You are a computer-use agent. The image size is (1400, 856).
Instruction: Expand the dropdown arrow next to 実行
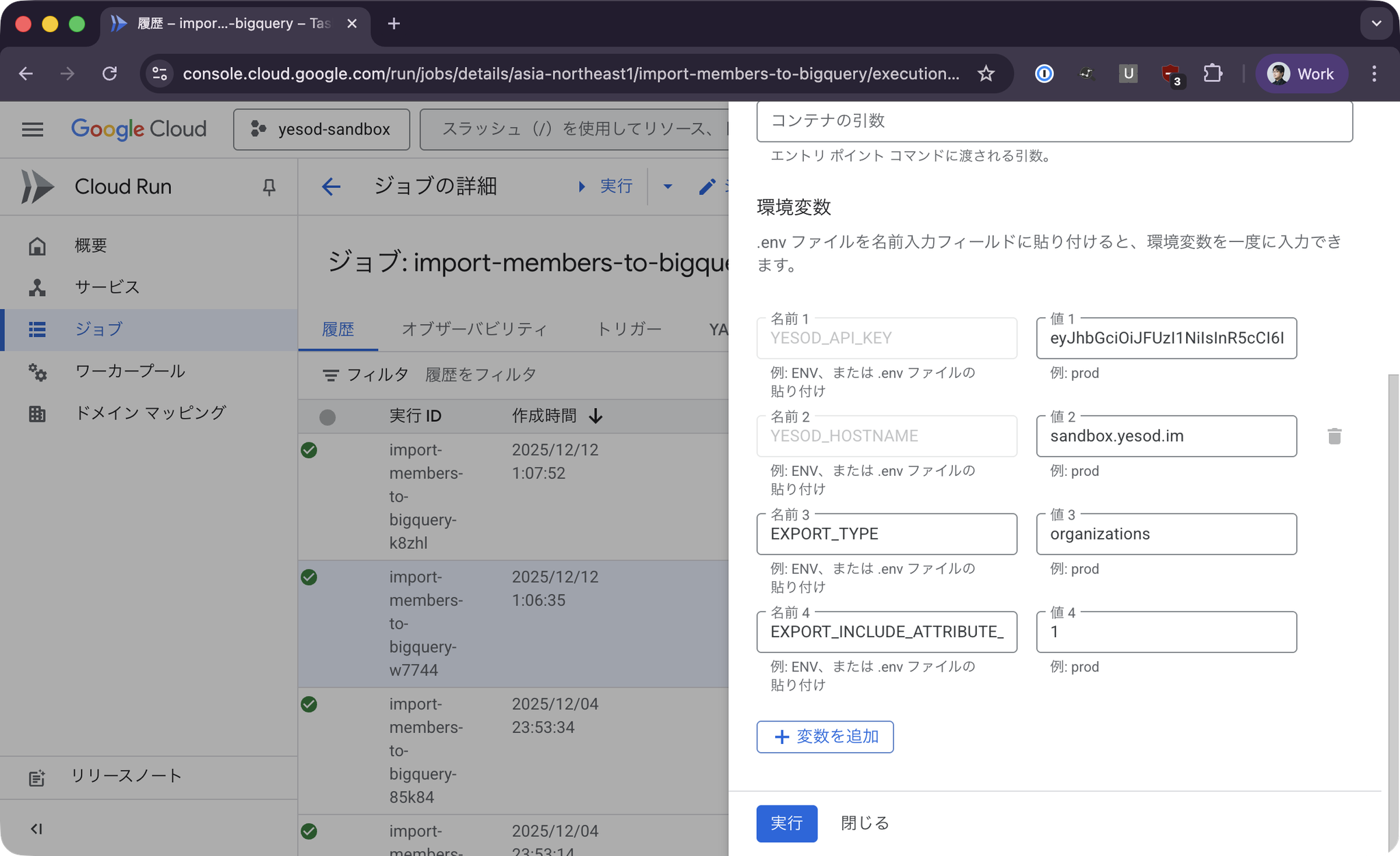pos(668,187)
